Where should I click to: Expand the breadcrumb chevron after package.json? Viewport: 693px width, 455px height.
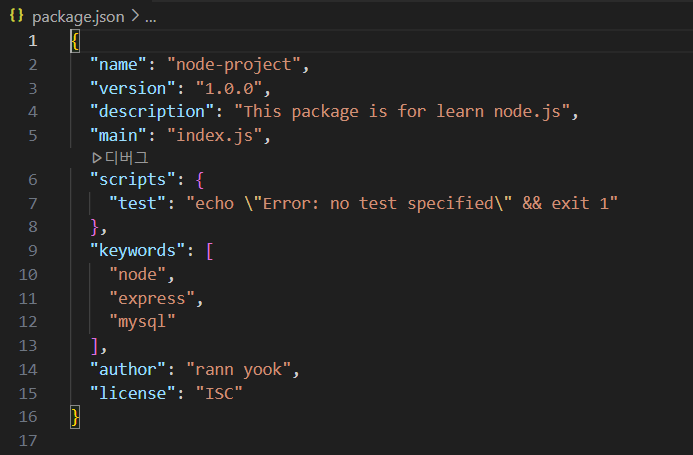[135, 16]
